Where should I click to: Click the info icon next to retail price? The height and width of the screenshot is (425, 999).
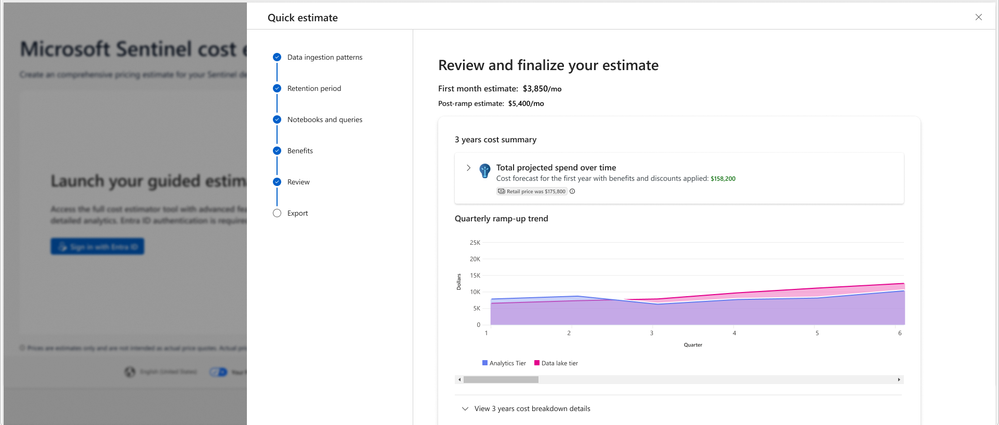(572, 191)
